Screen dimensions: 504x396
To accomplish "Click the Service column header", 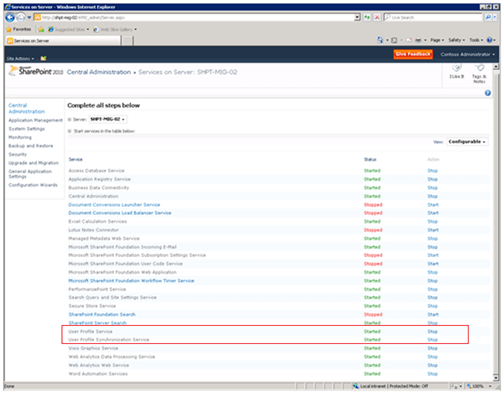I will (76, 159).
